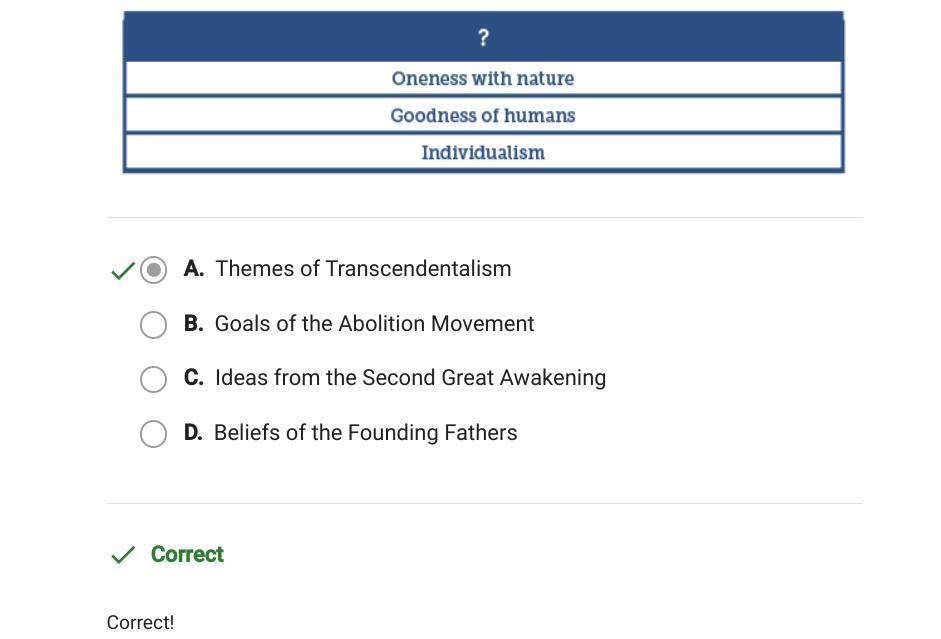Click the green 'Correct' heading
941x639 pixels.
pyautogui.click(x=187, y=555)
